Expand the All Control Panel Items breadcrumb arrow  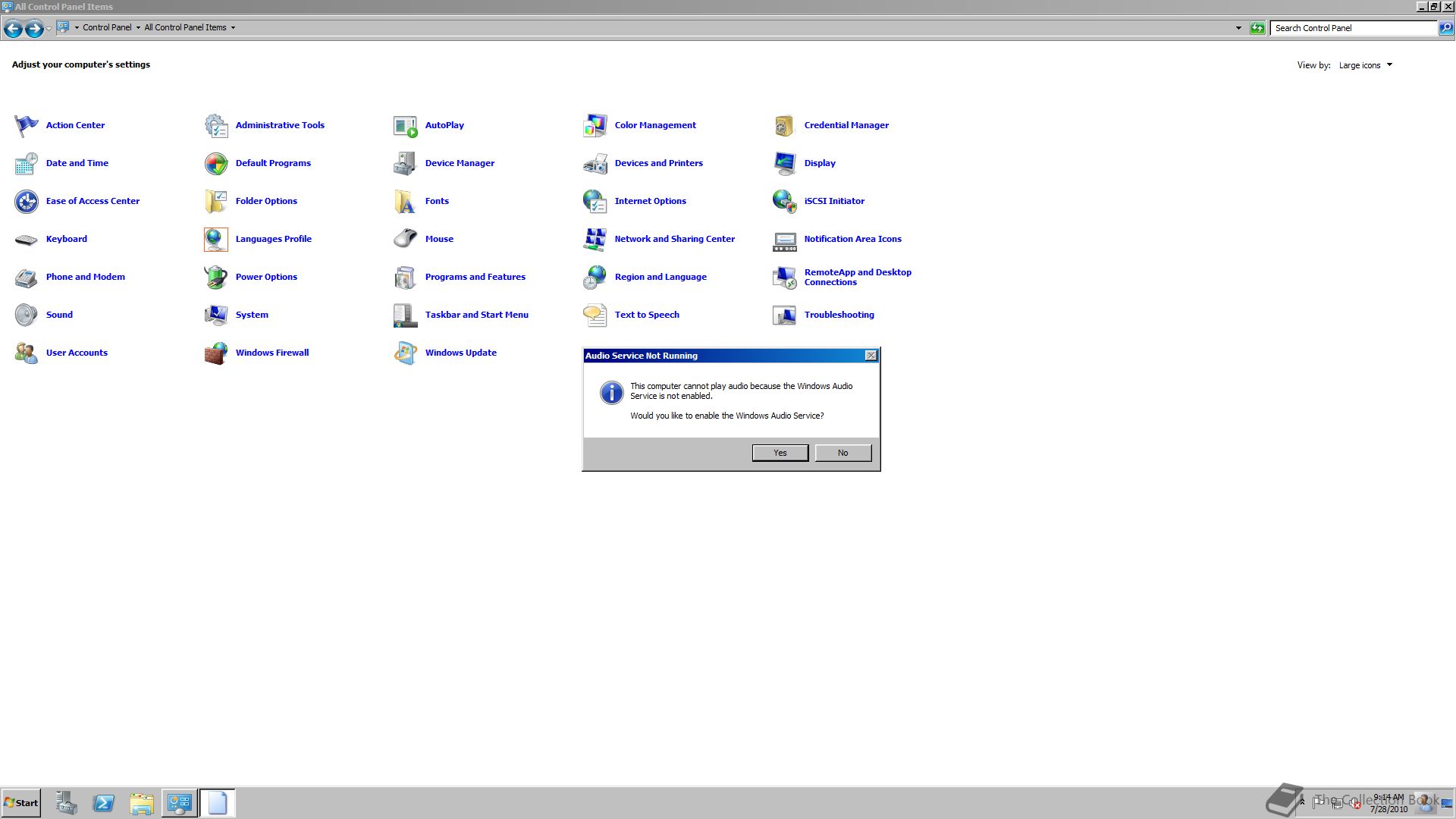233,27
